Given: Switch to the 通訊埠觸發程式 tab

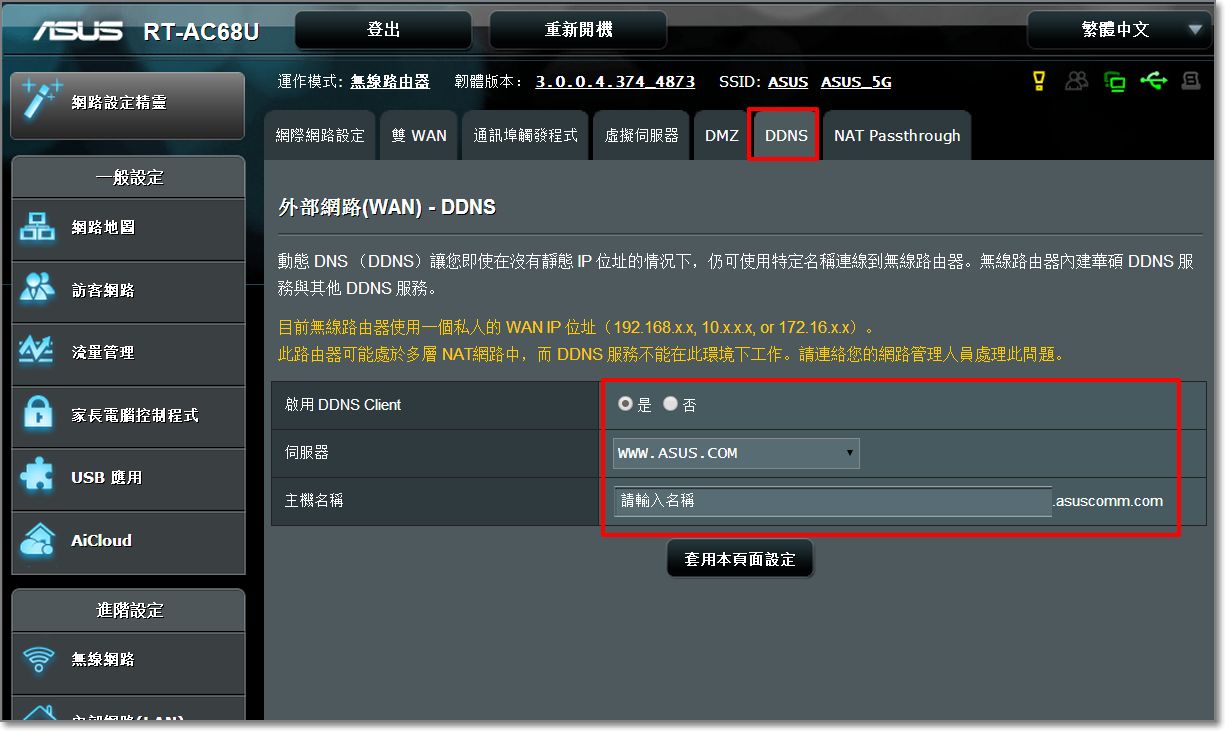Looking at the screenshot, I should (525, 135).
